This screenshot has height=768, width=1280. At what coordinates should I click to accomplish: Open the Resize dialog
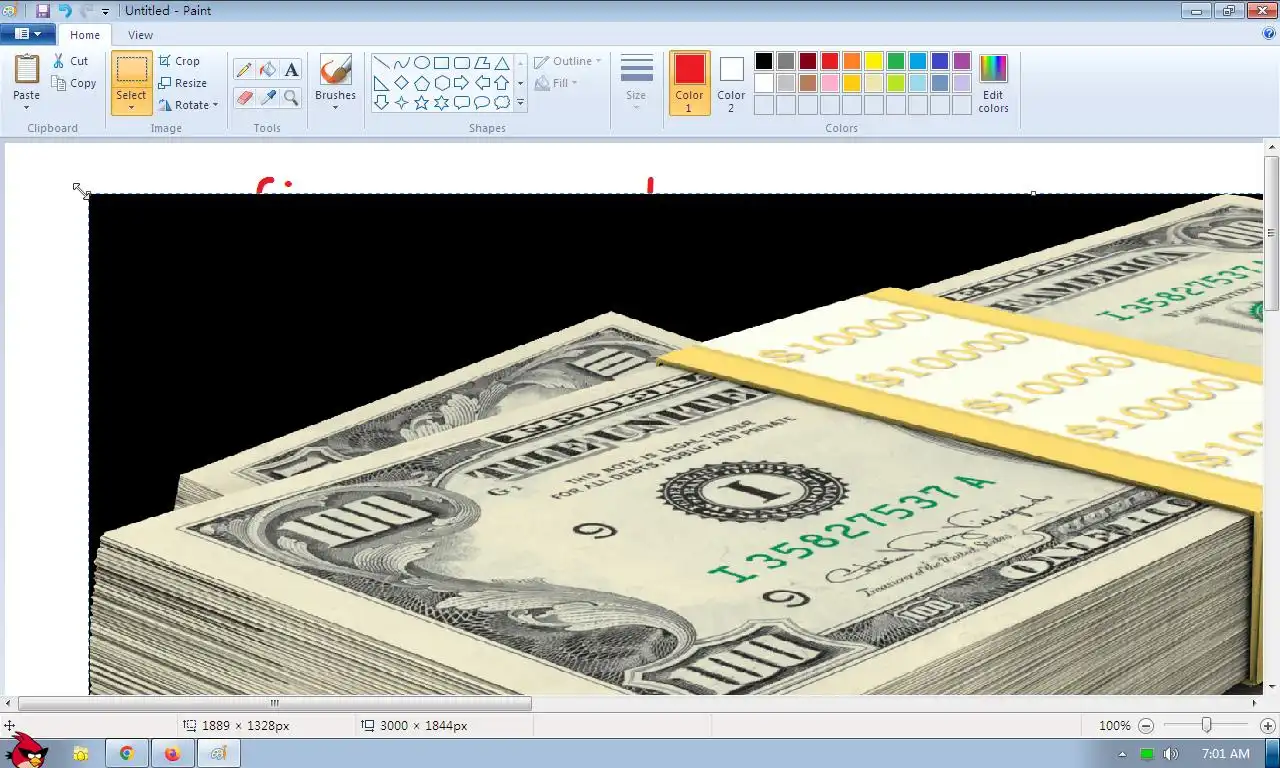pyautogui.click(x=182, y=83)
